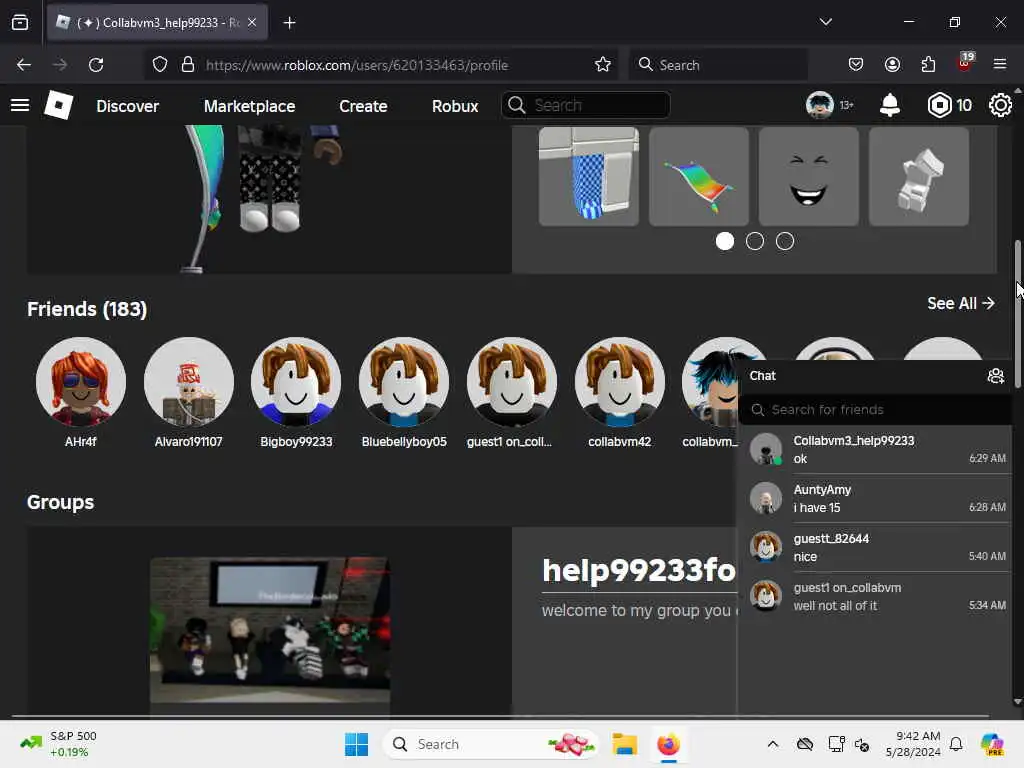This screenshot has height=768, width=1024.
Task: Open Firefox tracking protection shield icon
Action: tap(160, 65)
